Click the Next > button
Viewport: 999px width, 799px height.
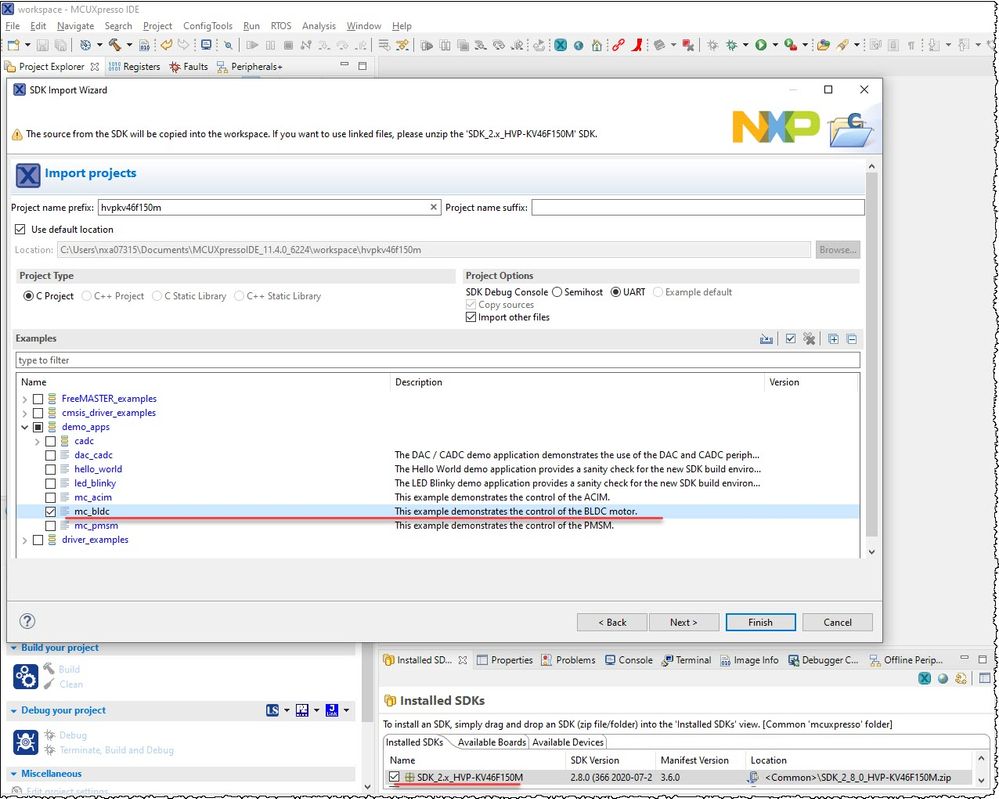684,623
